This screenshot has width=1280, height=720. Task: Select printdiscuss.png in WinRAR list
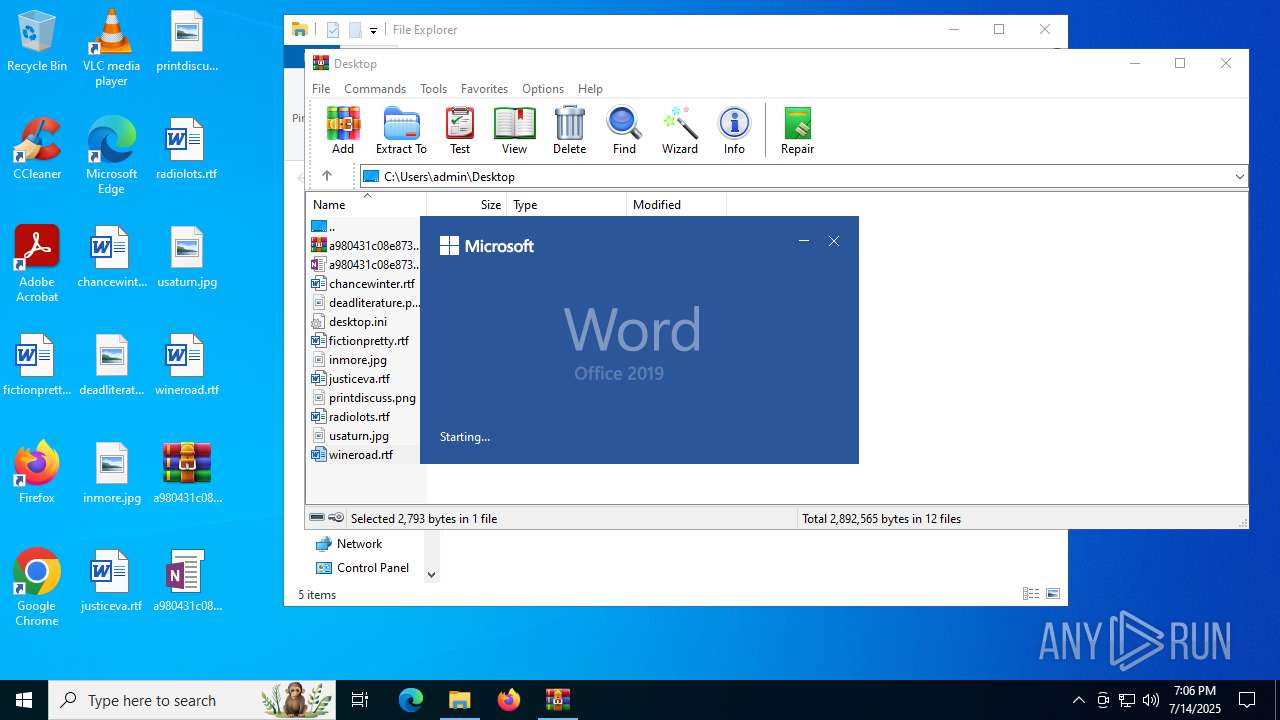coord(365,397)
